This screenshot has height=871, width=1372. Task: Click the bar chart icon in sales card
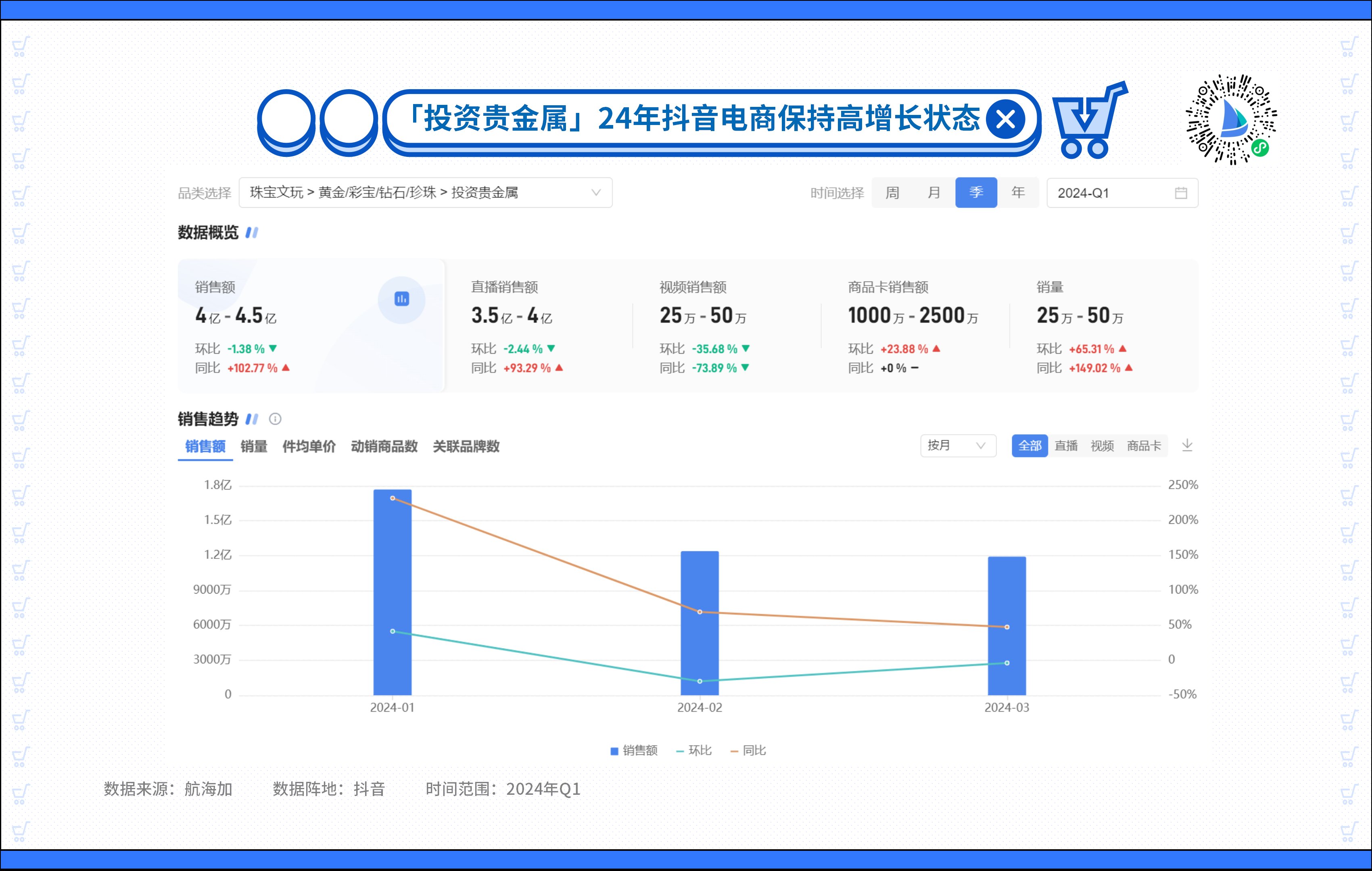[x=402, y=299]
